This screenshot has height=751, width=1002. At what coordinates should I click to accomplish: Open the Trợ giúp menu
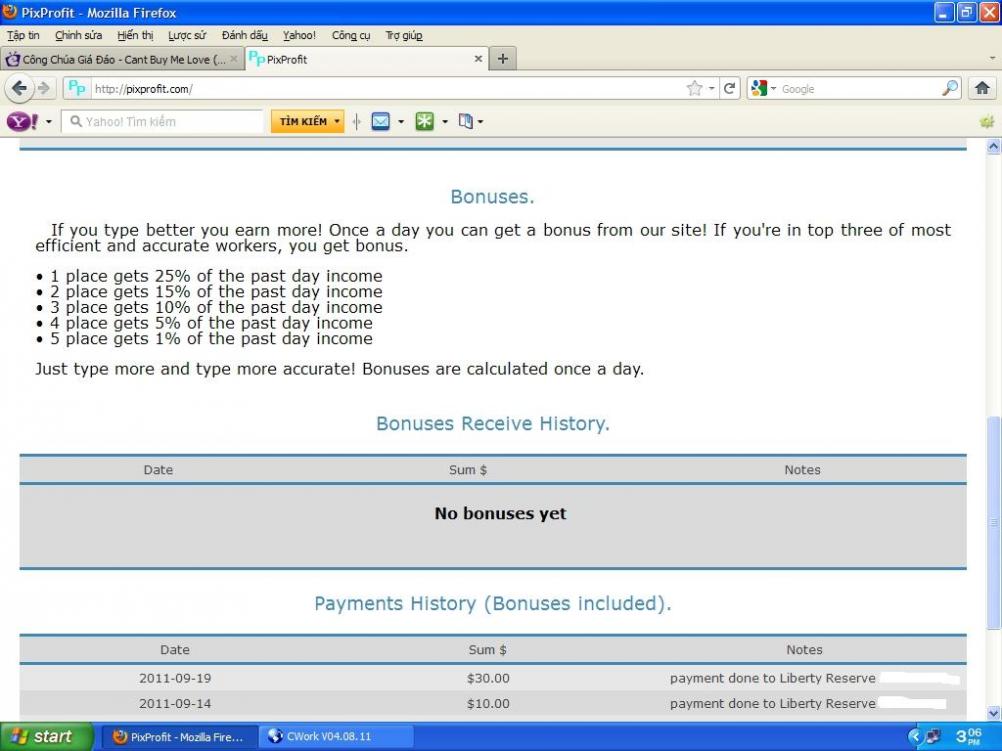[403, 35]
